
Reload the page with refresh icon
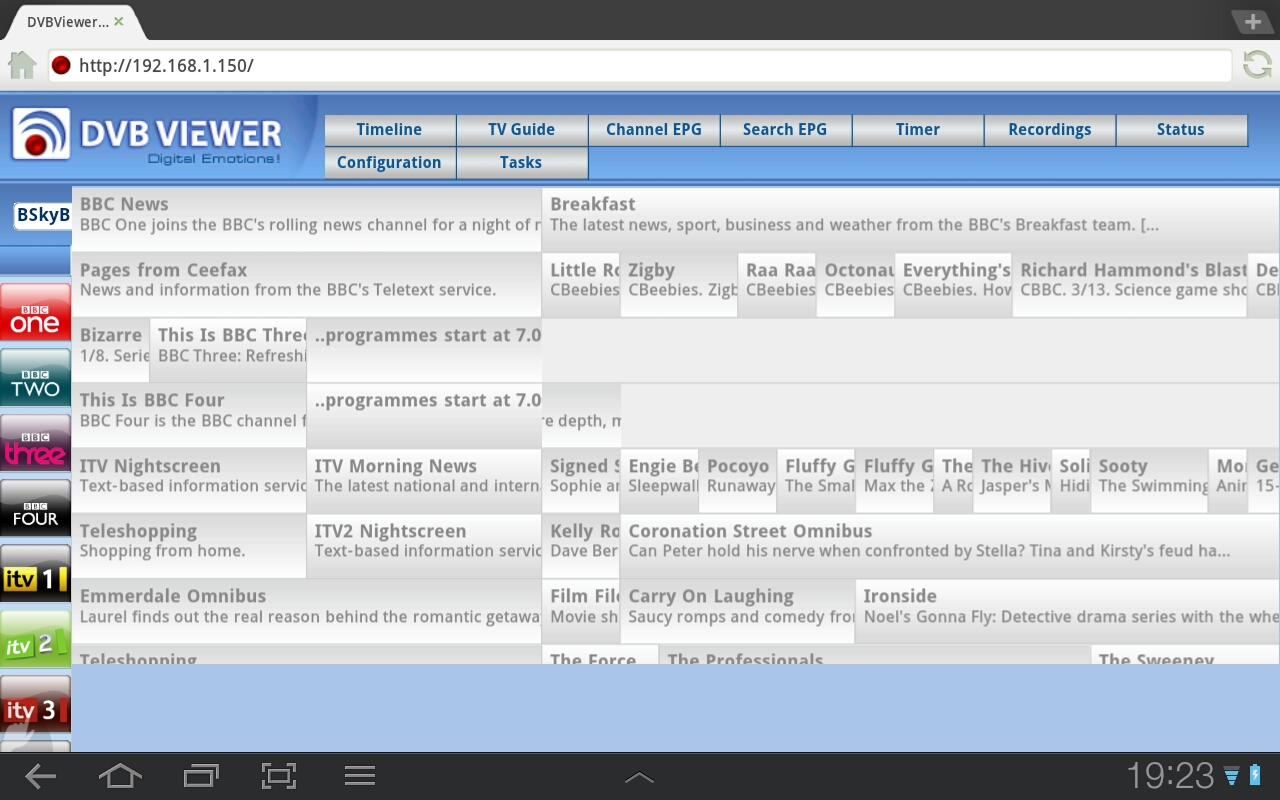point(1257,65)
